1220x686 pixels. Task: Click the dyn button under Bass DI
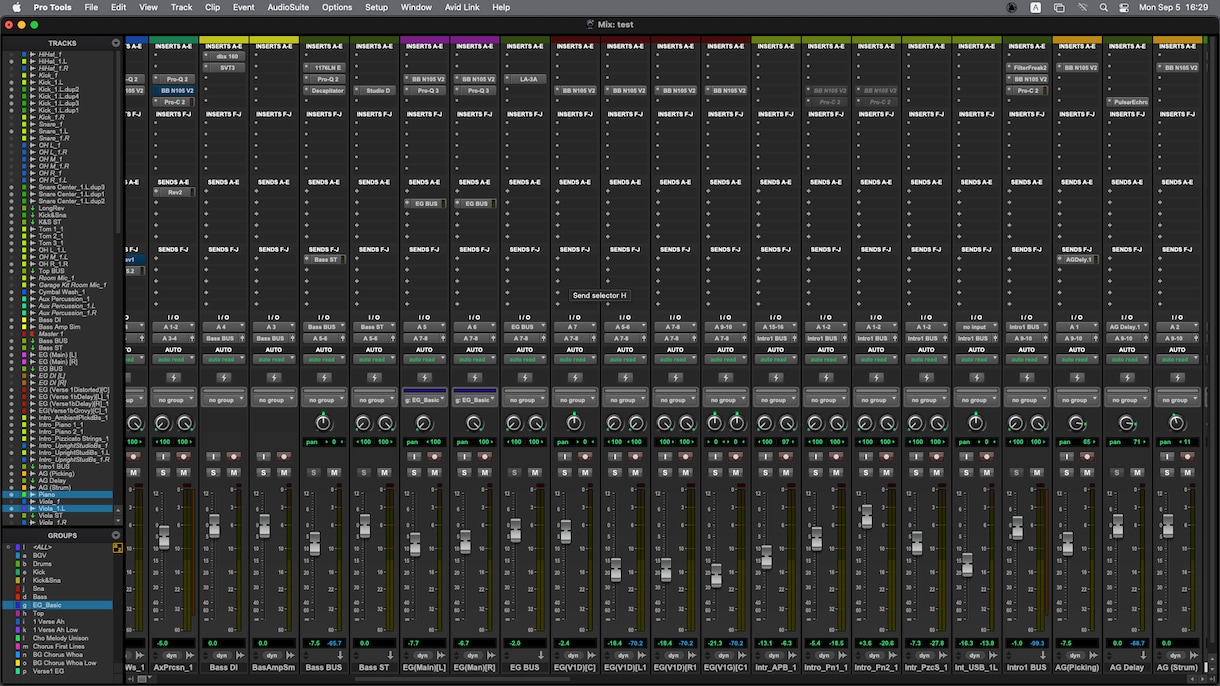(223, 656)
